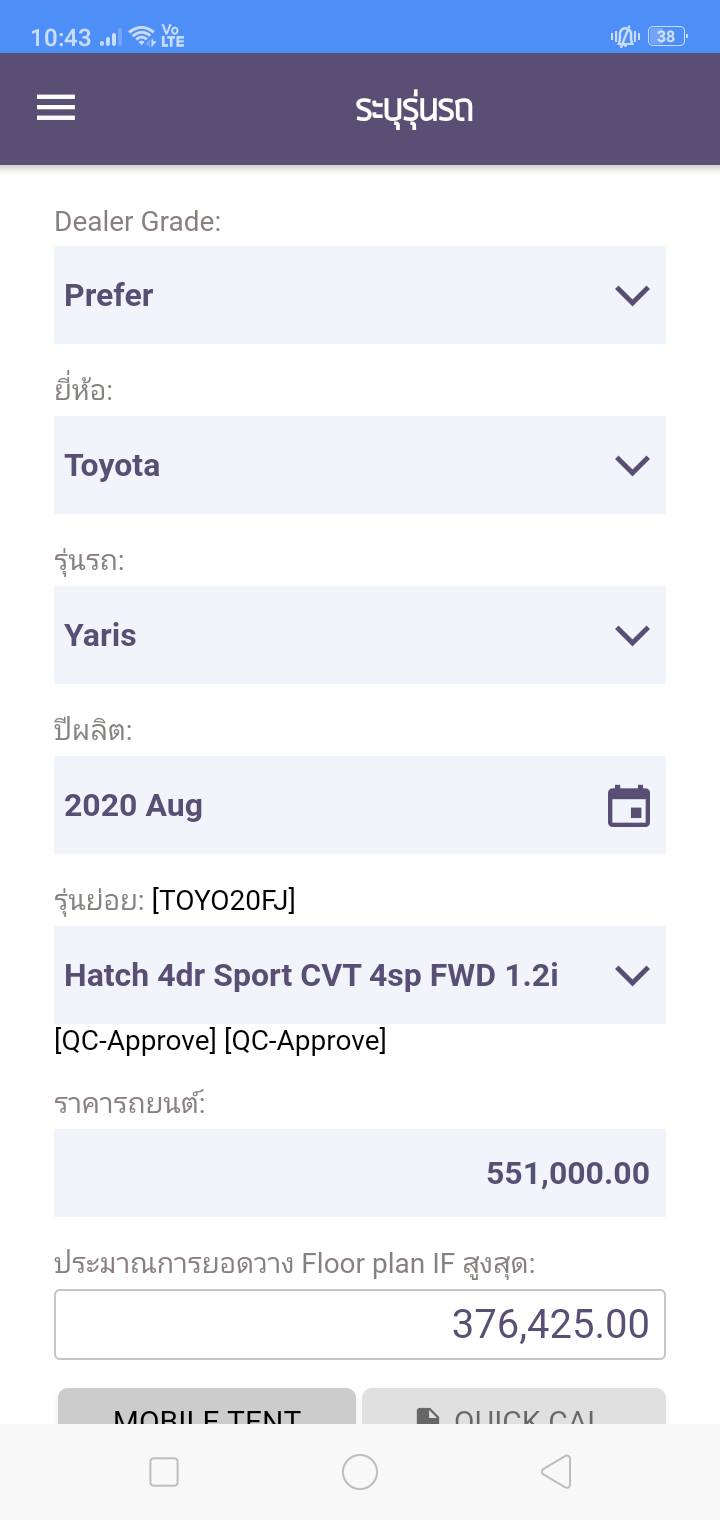The image size is (720, 1520).
Task: Tap the battery indicator in status bar
Action: [x=667, y=37]
